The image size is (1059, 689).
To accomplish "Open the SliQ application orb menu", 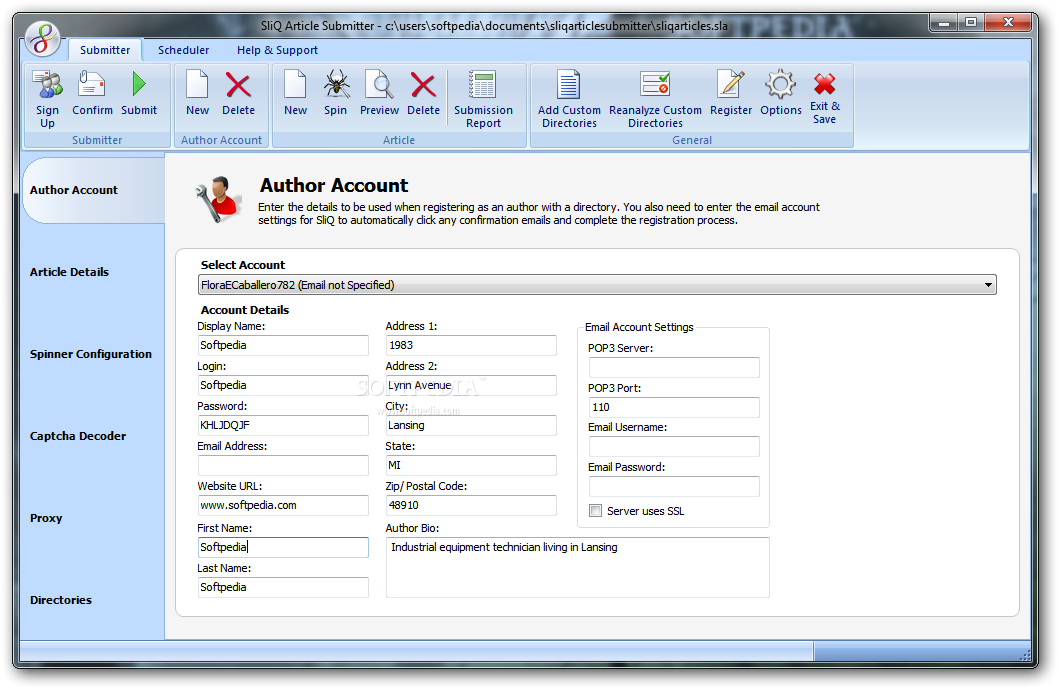I will (x=43, y=39).
